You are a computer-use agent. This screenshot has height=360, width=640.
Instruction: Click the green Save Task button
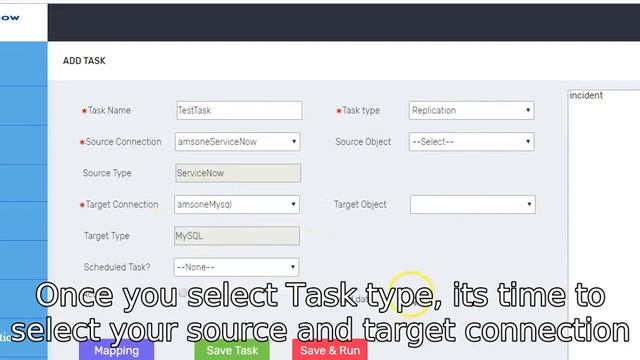[x=232, y=350]
